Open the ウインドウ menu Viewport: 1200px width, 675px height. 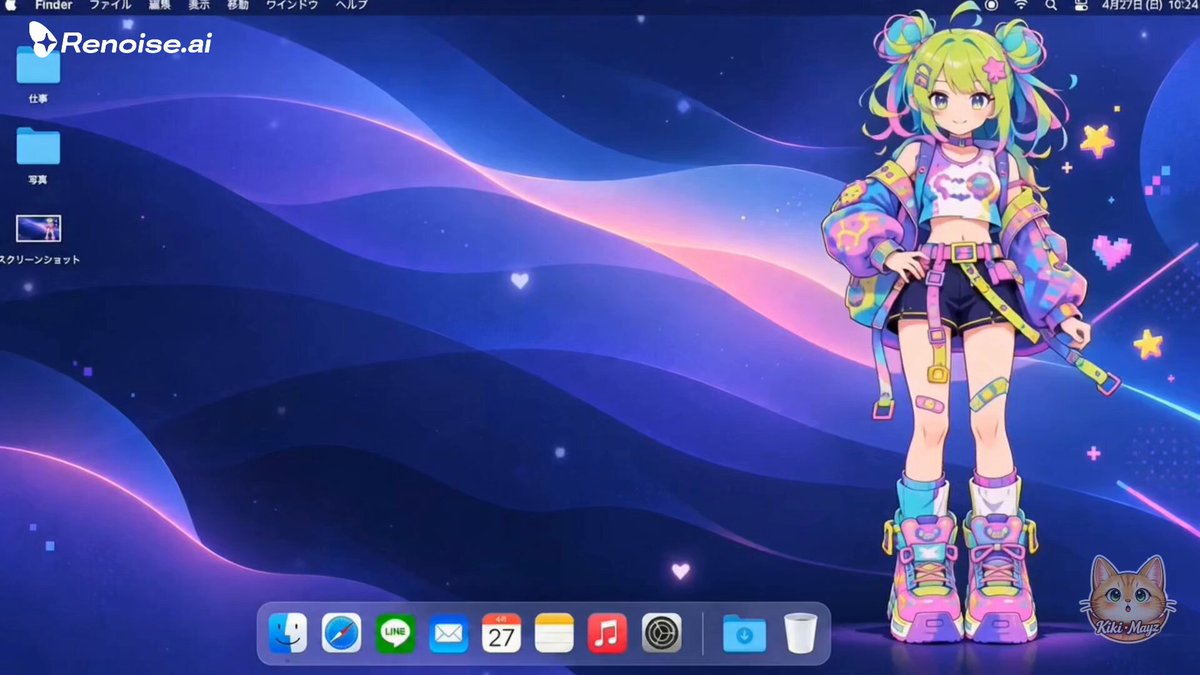click(x=292, y=5)
